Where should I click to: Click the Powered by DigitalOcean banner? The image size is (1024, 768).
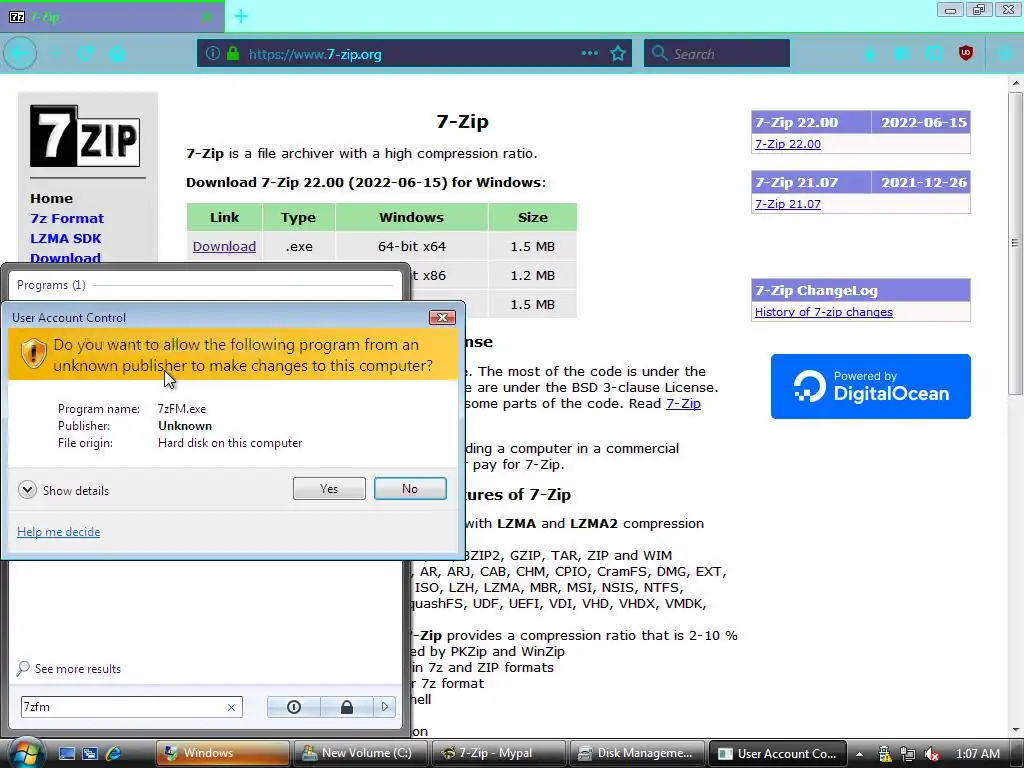[871, 387]
